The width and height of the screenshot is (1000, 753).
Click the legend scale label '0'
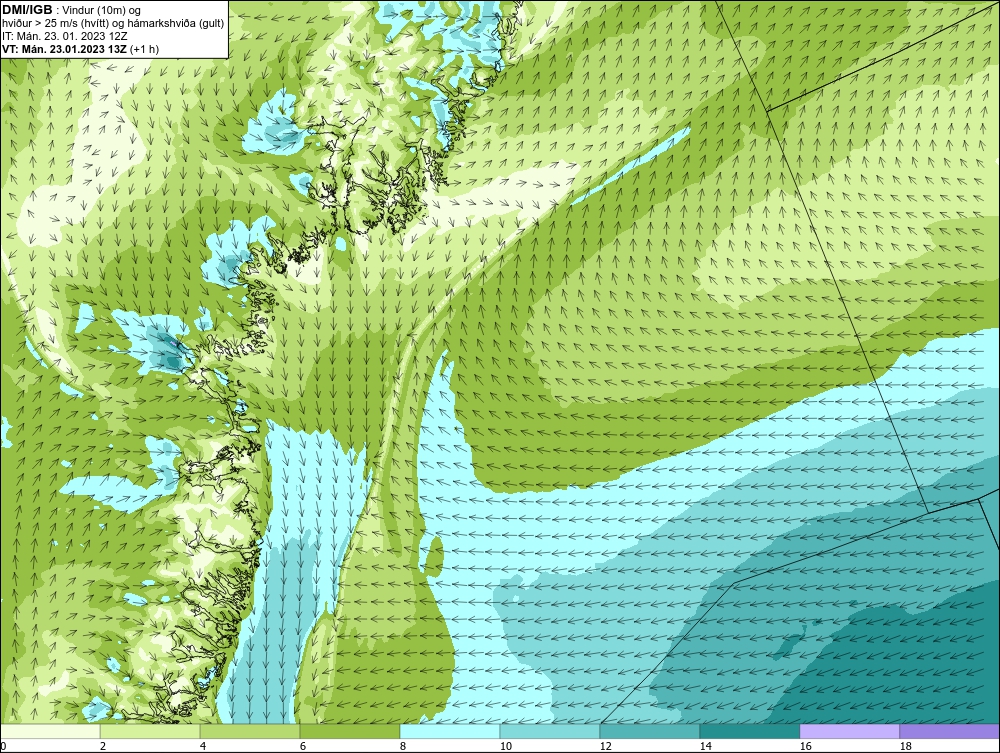(x=3, y=746)
